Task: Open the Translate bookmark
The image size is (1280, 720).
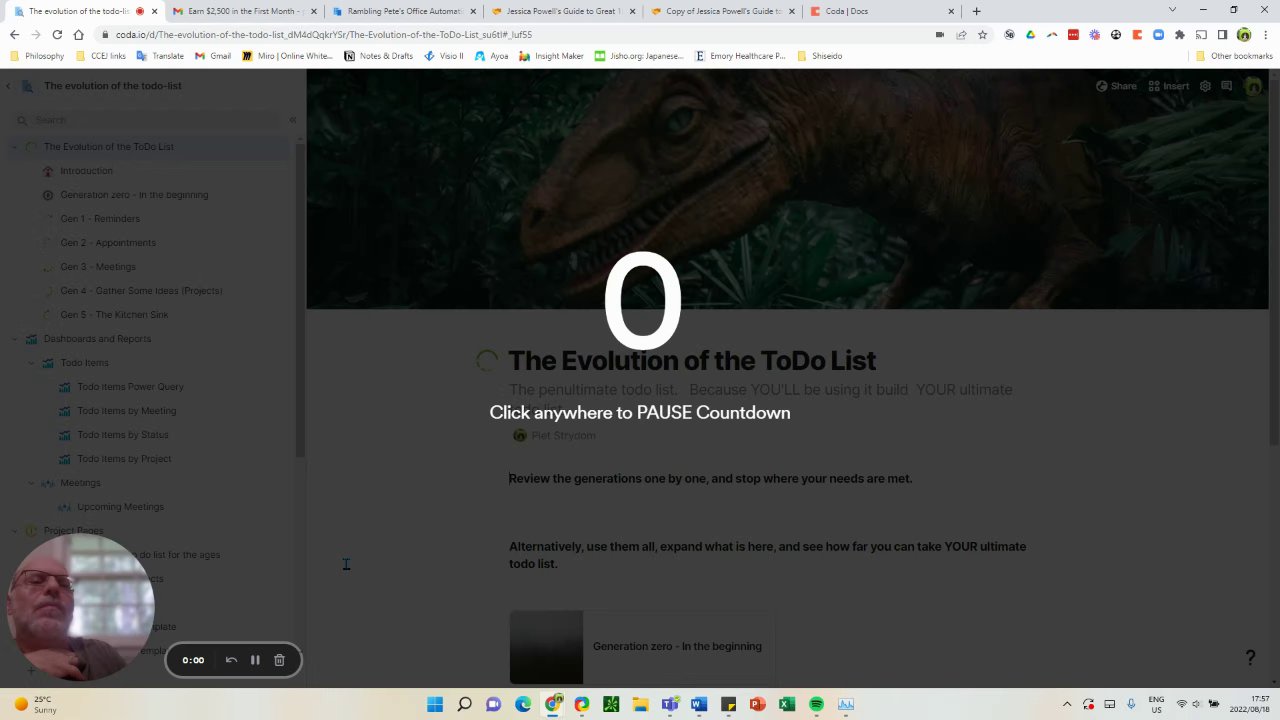Action: 160,56
